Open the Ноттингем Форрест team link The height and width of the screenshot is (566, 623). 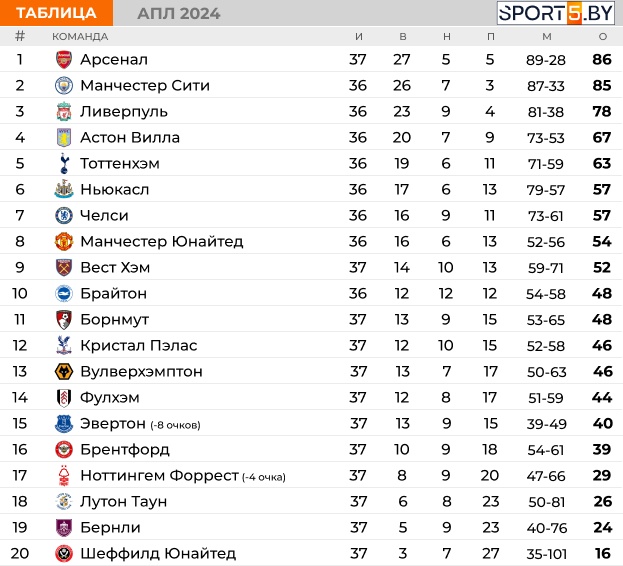(159, 475)
